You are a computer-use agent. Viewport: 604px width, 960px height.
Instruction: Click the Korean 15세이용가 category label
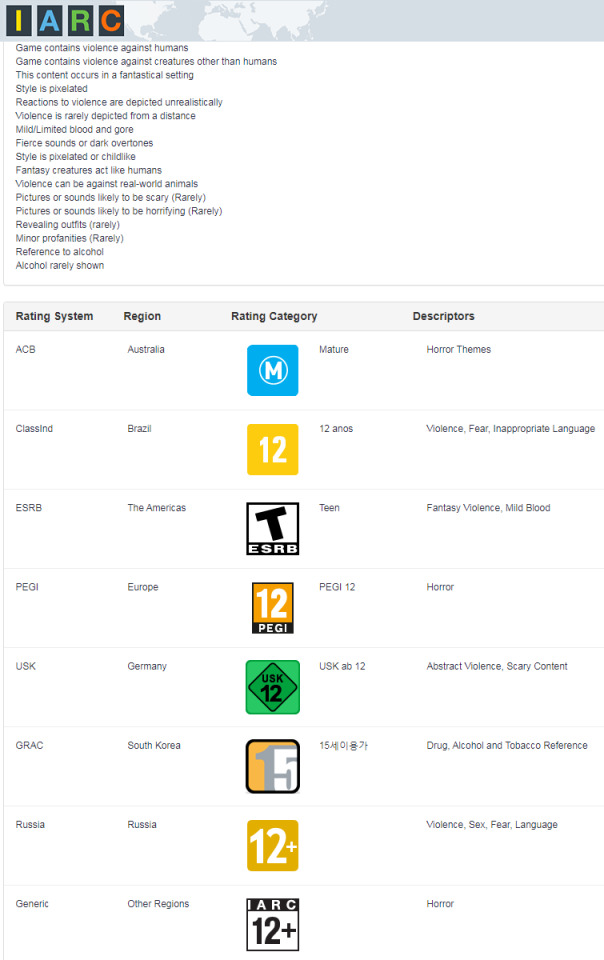(343, 745)
